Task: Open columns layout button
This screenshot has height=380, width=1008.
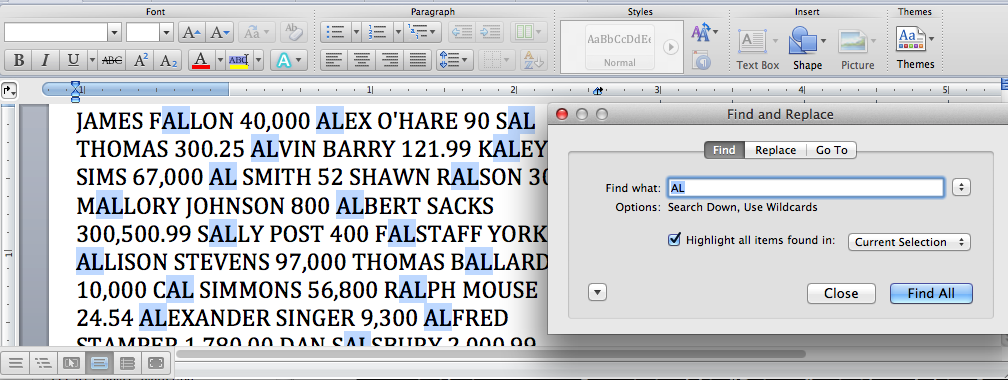Action: [528, 32]
